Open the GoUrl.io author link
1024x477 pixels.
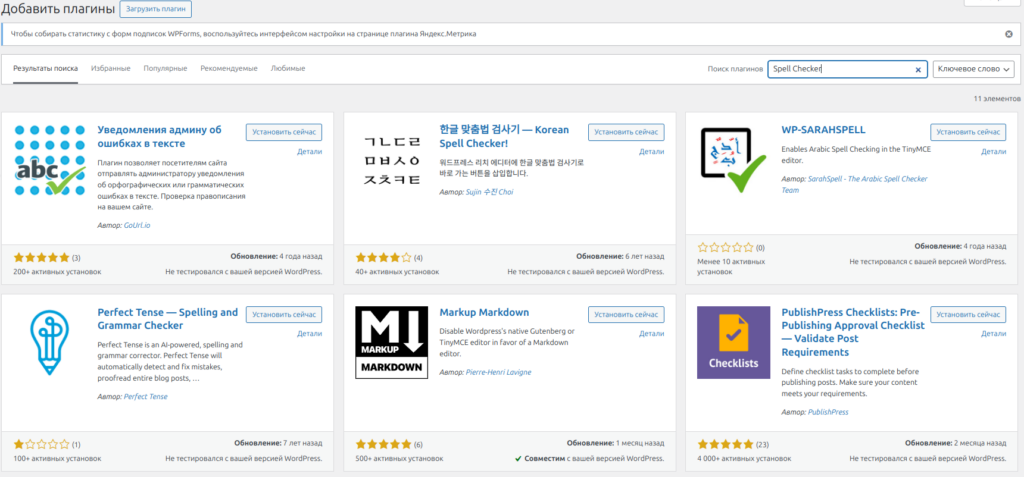(138, 226)
